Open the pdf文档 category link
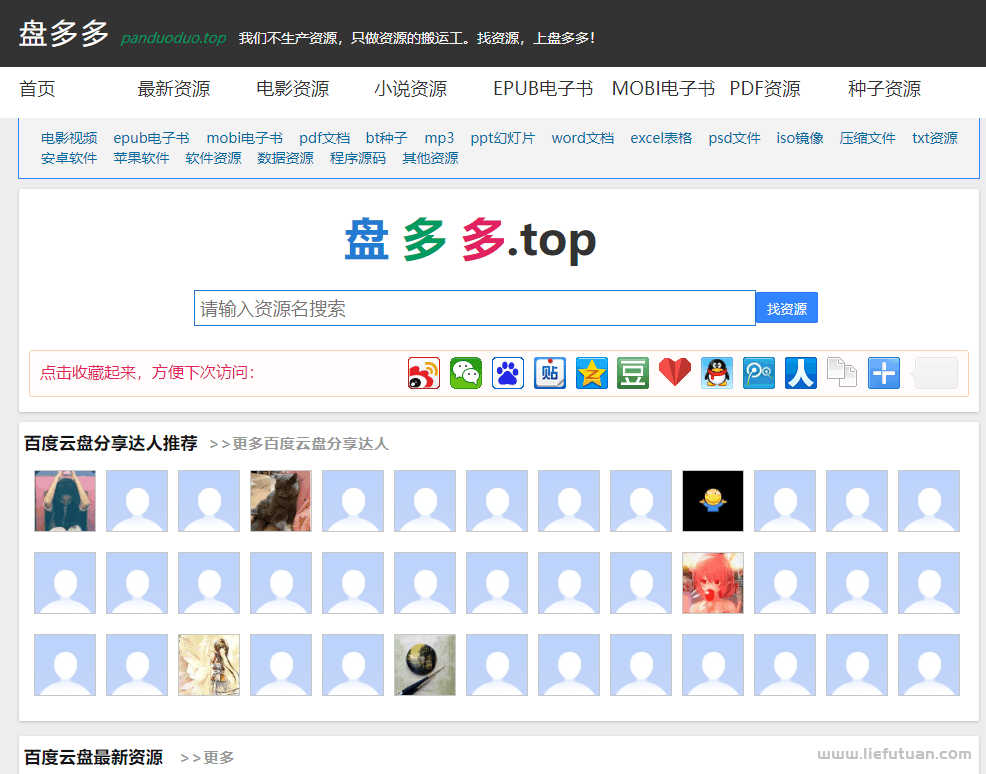The image size is (986, 774). pos(324,138)
